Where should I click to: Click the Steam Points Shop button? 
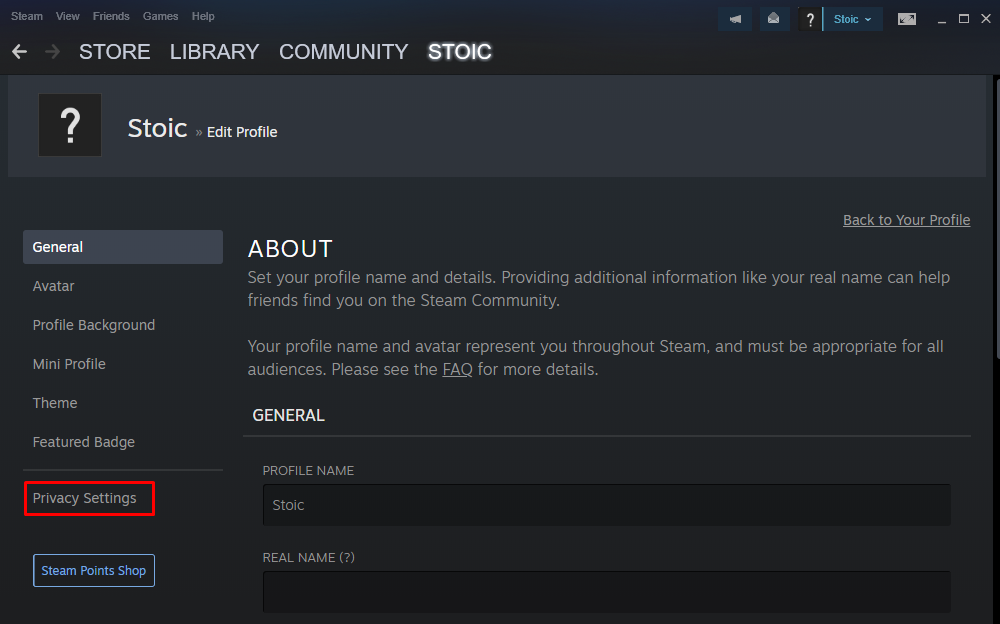click(94, 570)
